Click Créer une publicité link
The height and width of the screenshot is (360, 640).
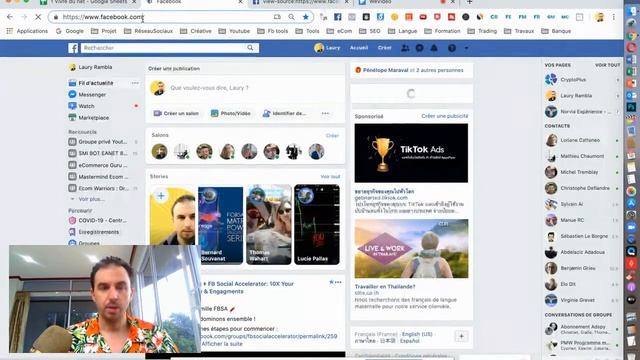click(444, 116)
